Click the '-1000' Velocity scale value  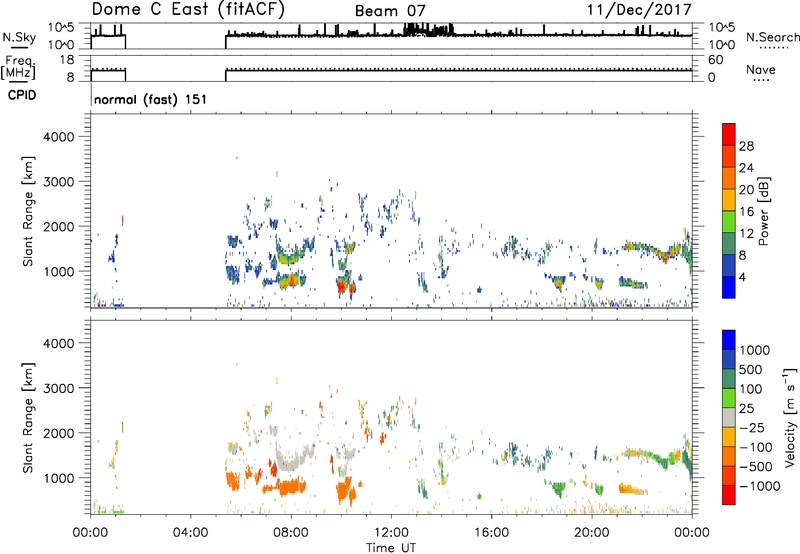[759, 486]
